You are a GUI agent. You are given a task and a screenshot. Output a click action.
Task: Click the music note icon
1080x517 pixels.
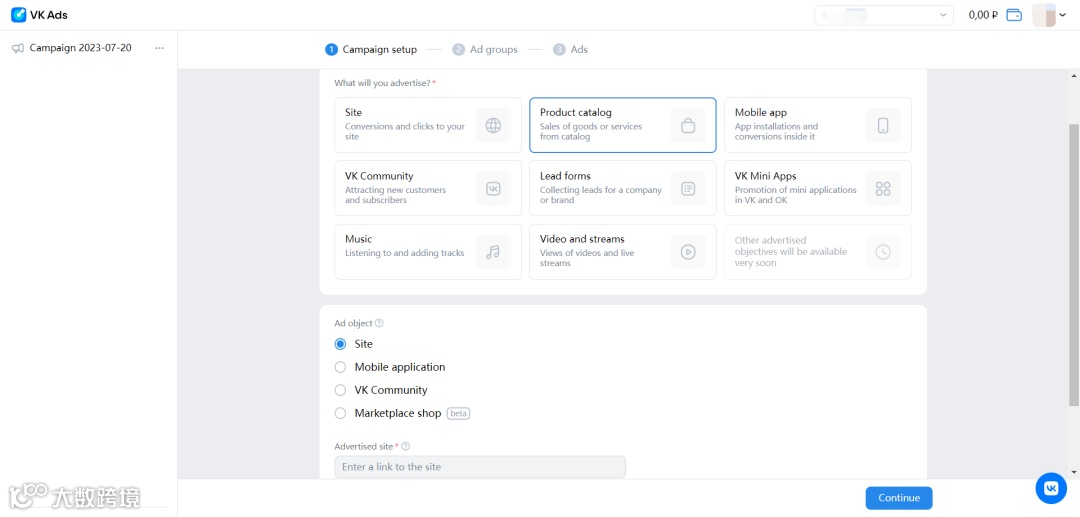point(493,252)
